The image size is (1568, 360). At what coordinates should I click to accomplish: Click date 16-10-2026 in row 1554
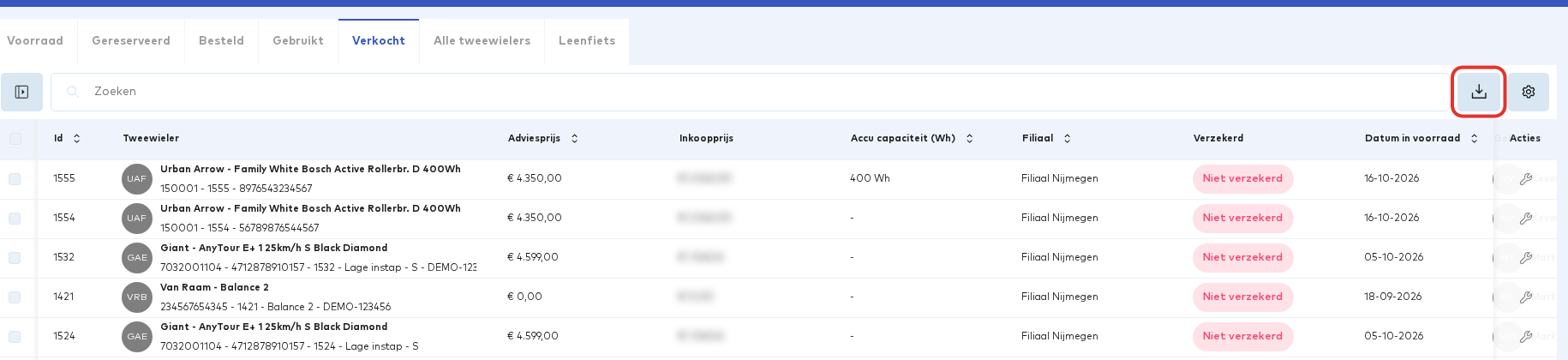[1391, 218]
